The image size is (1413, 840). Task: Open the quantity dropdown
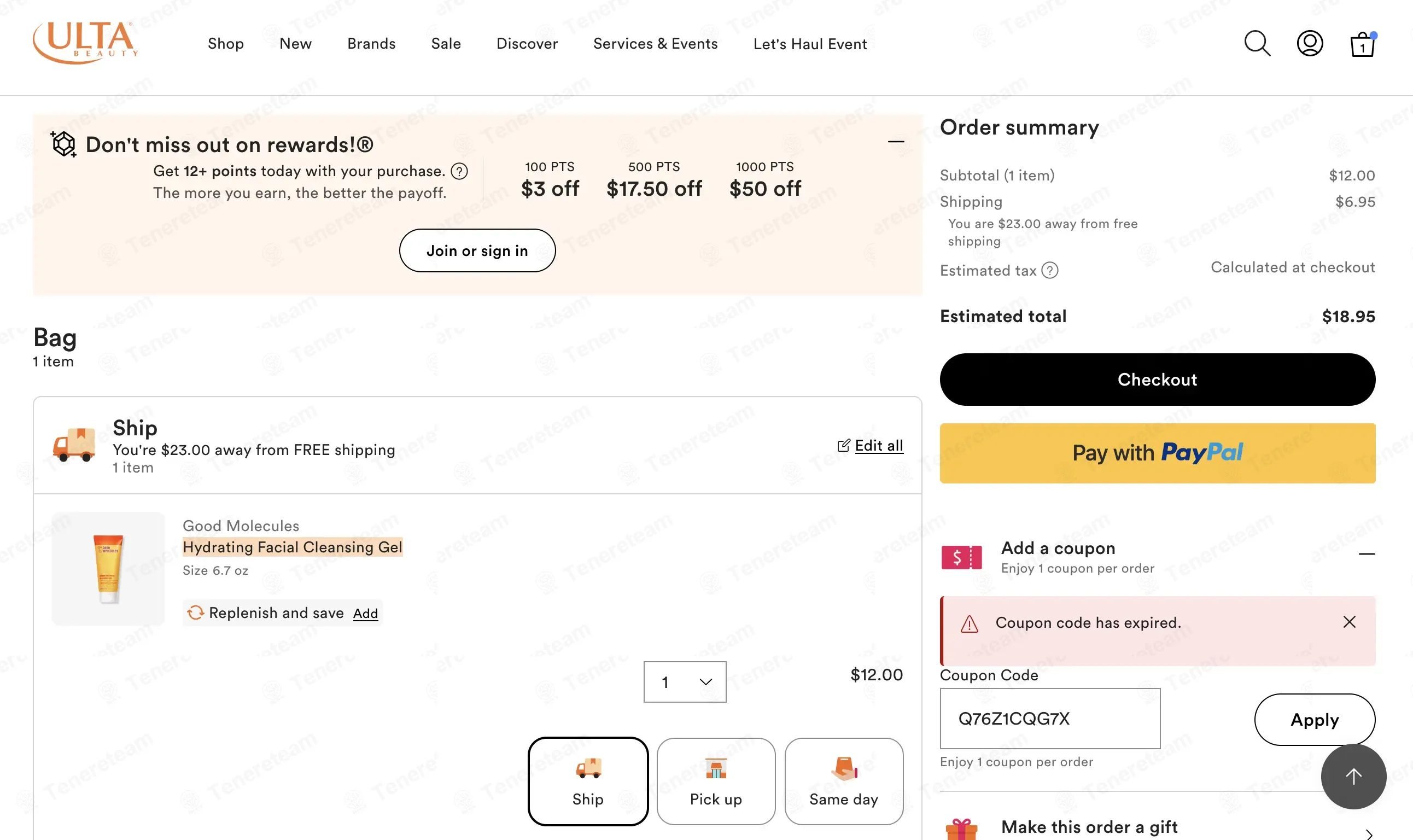pyautogui.click(x=685, y=682)
